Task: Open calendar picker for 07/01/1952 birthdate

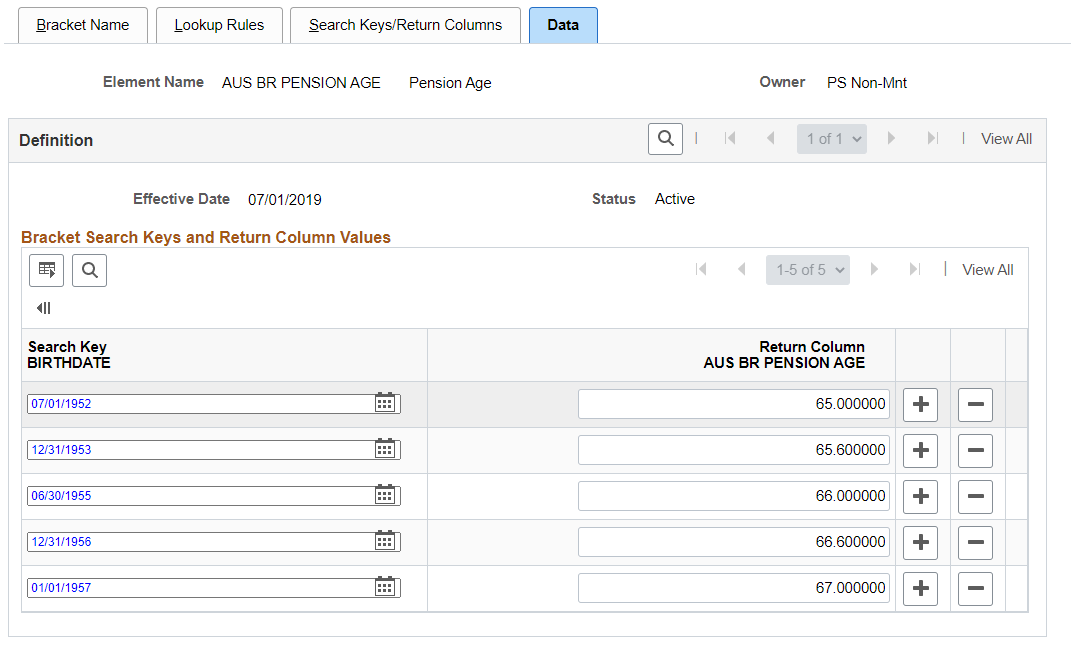Action: 385,403
